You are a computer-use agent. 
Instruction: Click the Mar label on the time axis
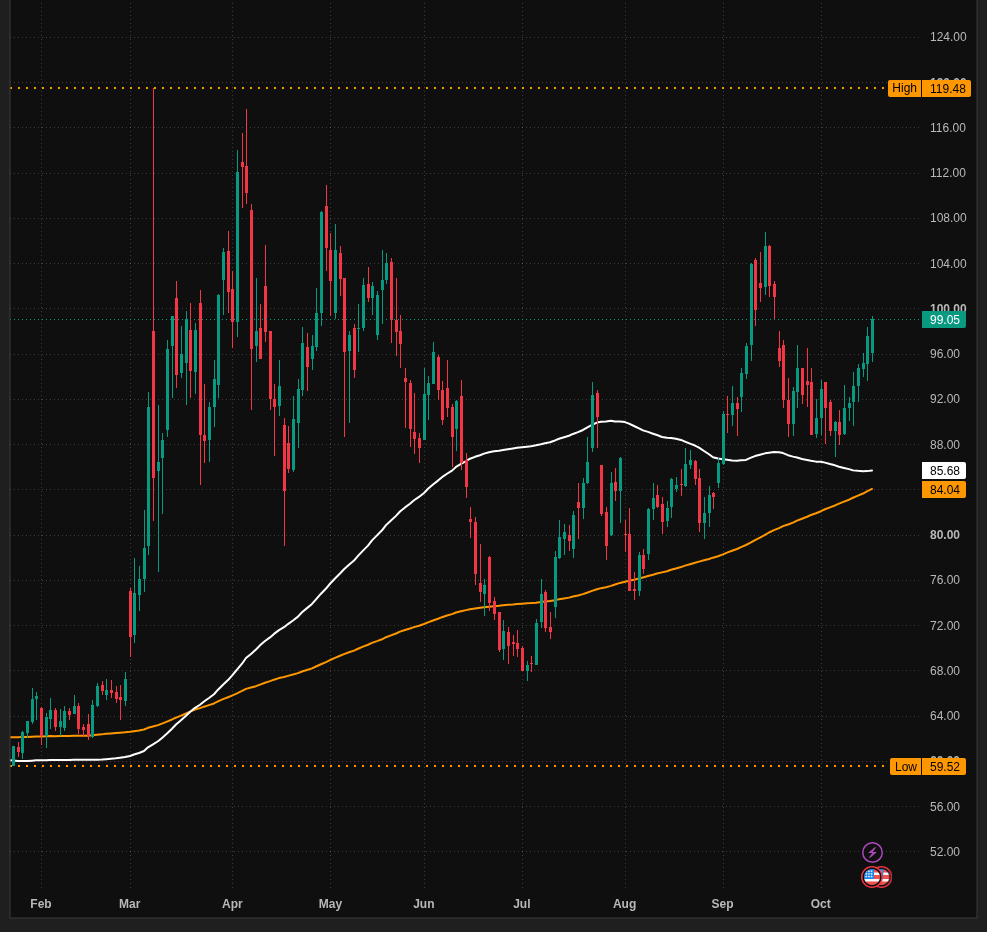pos(130,904)
